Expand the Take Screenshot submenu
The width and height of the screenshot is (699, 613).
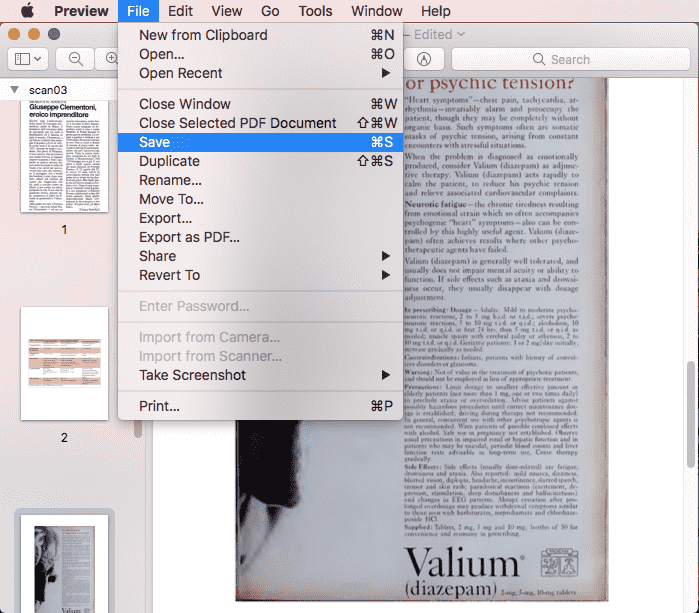tap(260, 375)
